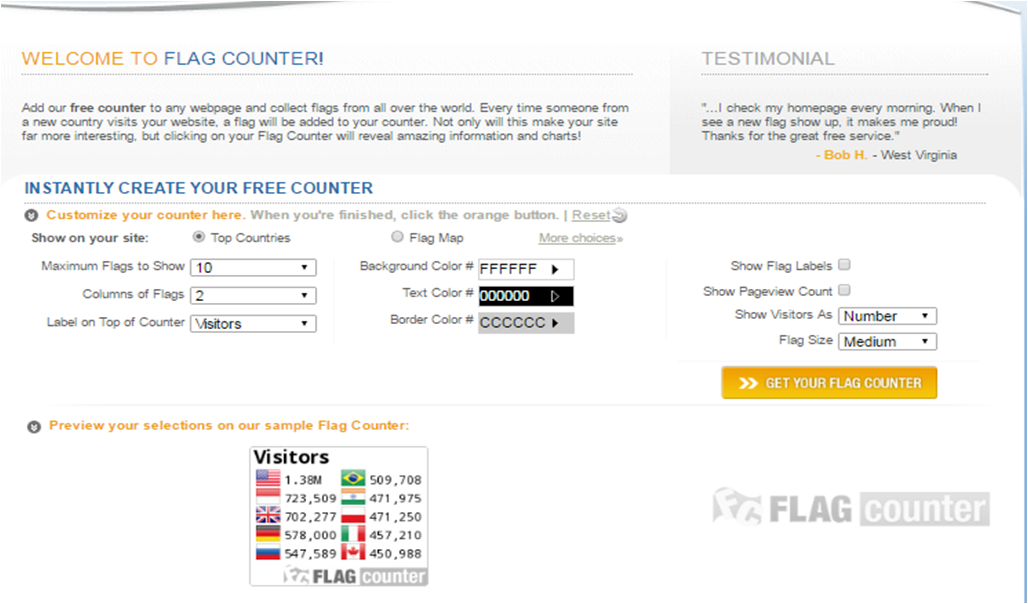Click the 457,210 visitor count
Viewport: 1028px width, 604px height.
coord(395,535)
